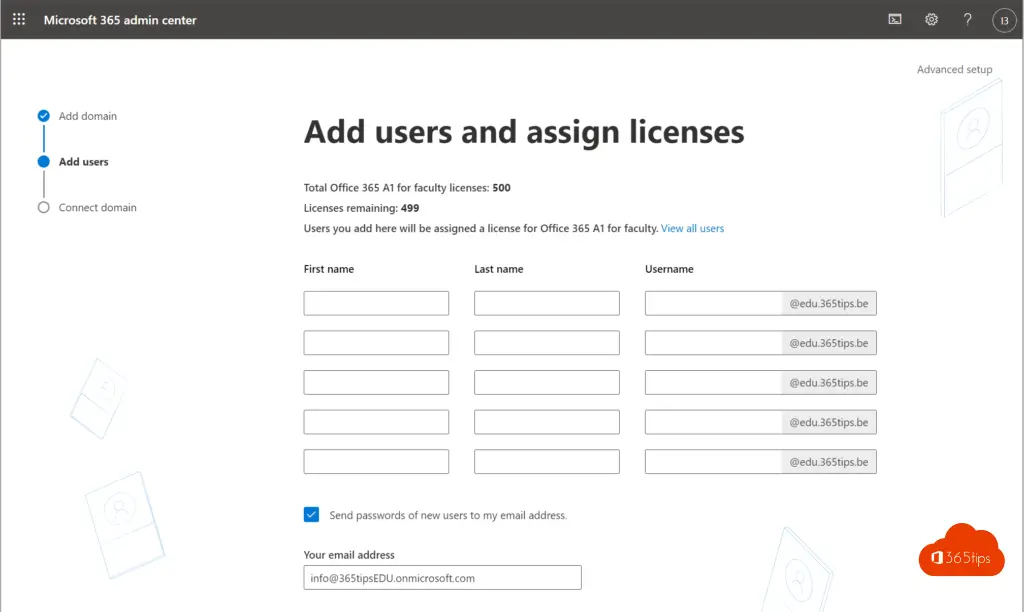Focus the first row First name field

coord(376,303)
